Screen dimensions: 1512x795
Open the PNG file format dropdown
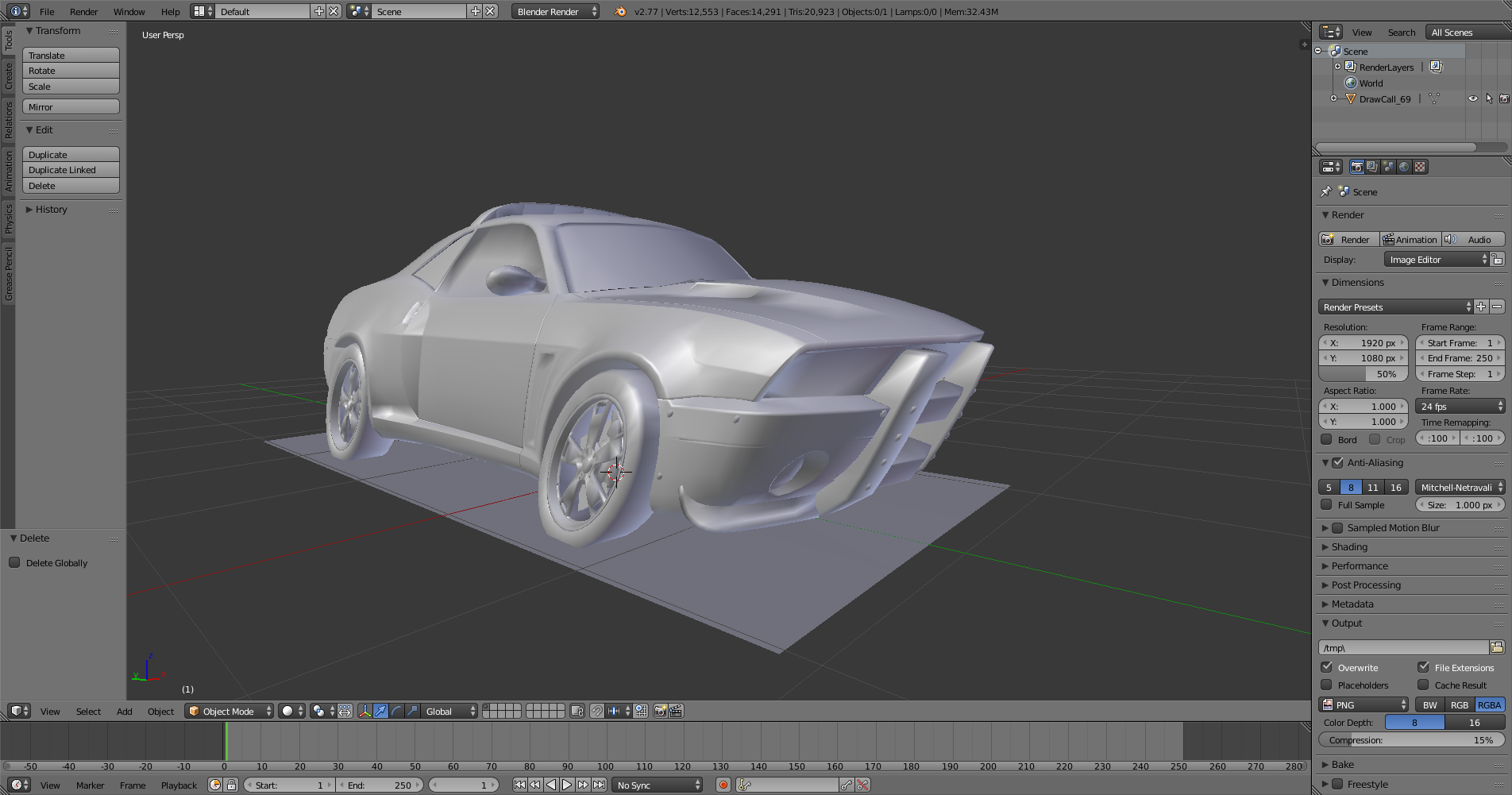click(x=1363, y=704)
